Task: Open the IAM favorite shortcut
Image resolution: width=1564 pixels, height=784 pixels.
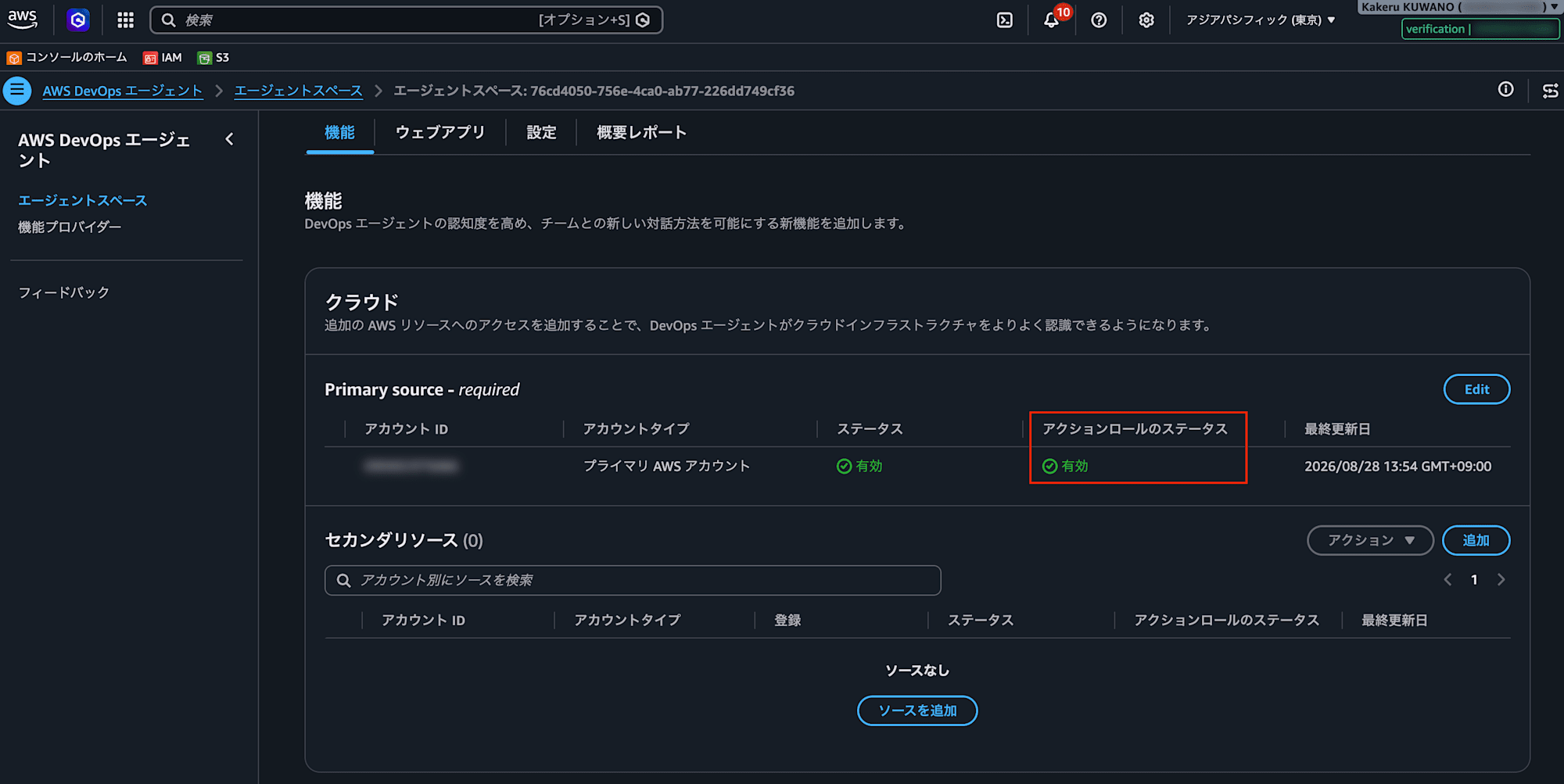Action: (x=163, y=58)
